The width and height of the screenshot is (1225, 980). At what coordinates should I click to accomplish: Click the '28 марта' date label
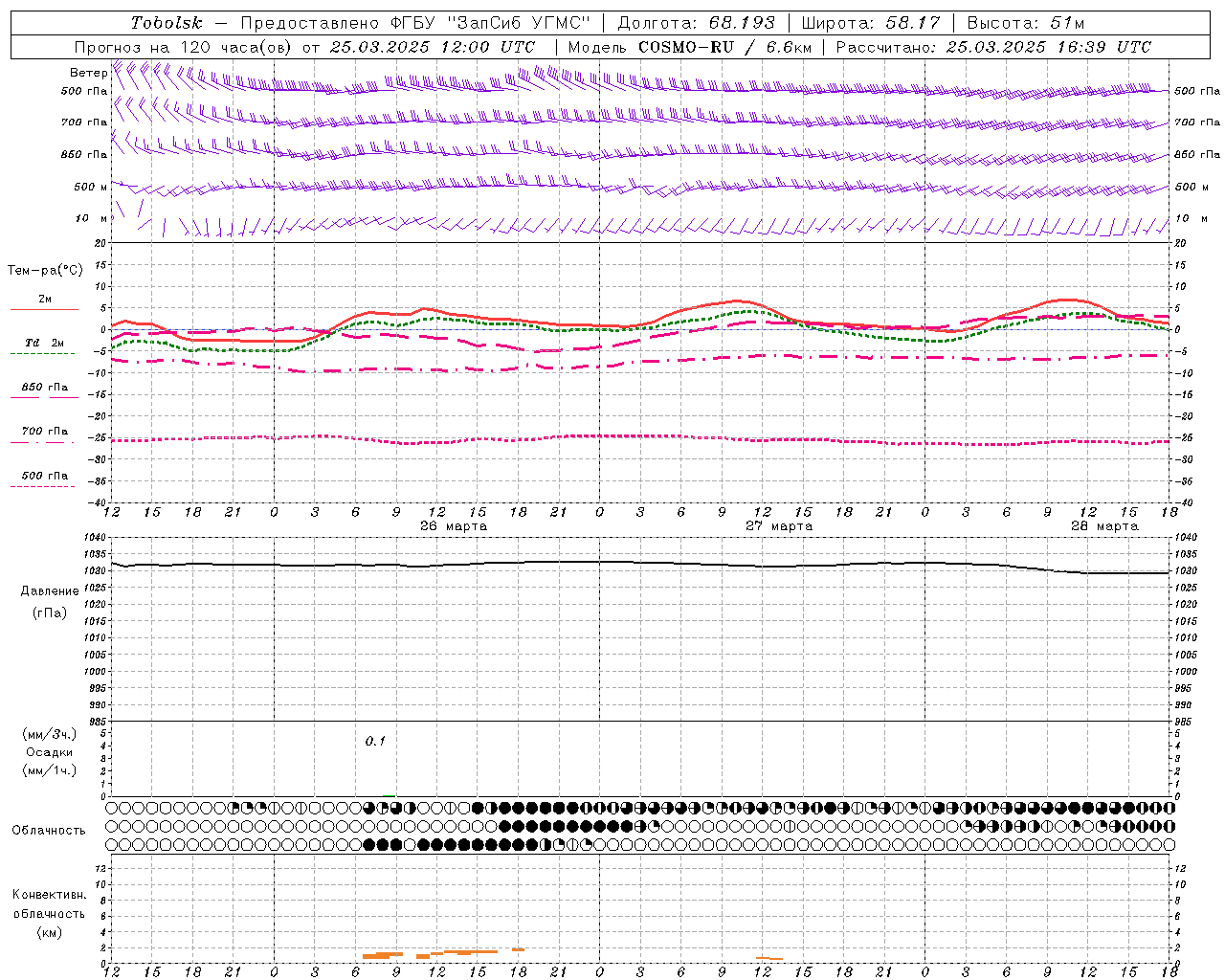1104,525
